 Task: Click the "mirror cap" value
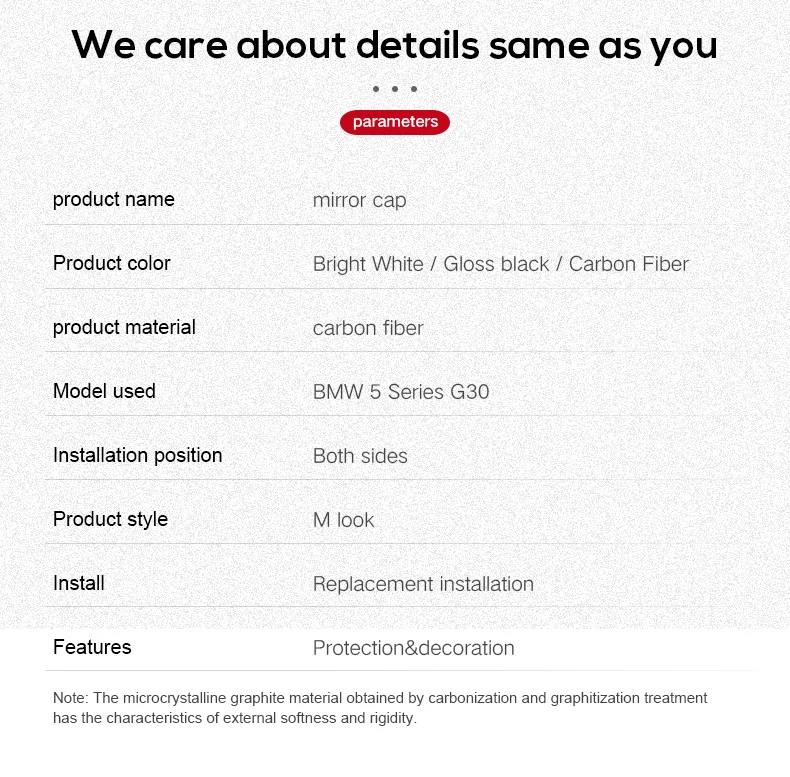(359, 200)
